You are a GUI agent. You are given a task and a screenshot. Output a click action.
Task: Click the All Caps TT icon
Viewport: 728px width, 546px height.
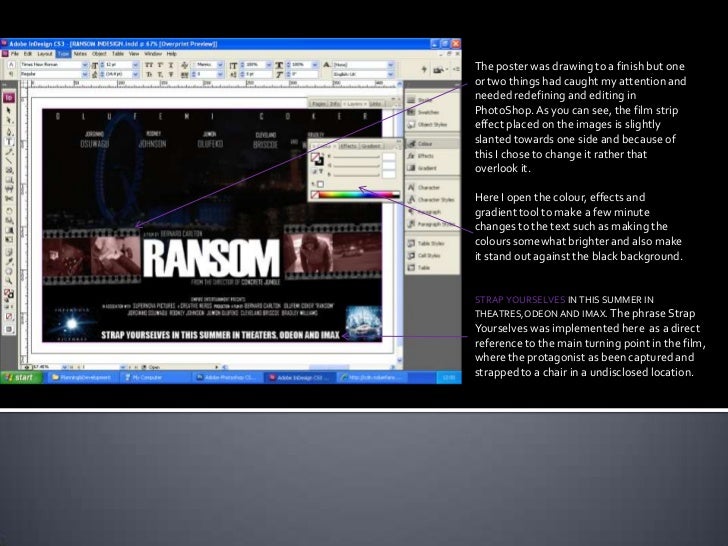coord(149,65)
